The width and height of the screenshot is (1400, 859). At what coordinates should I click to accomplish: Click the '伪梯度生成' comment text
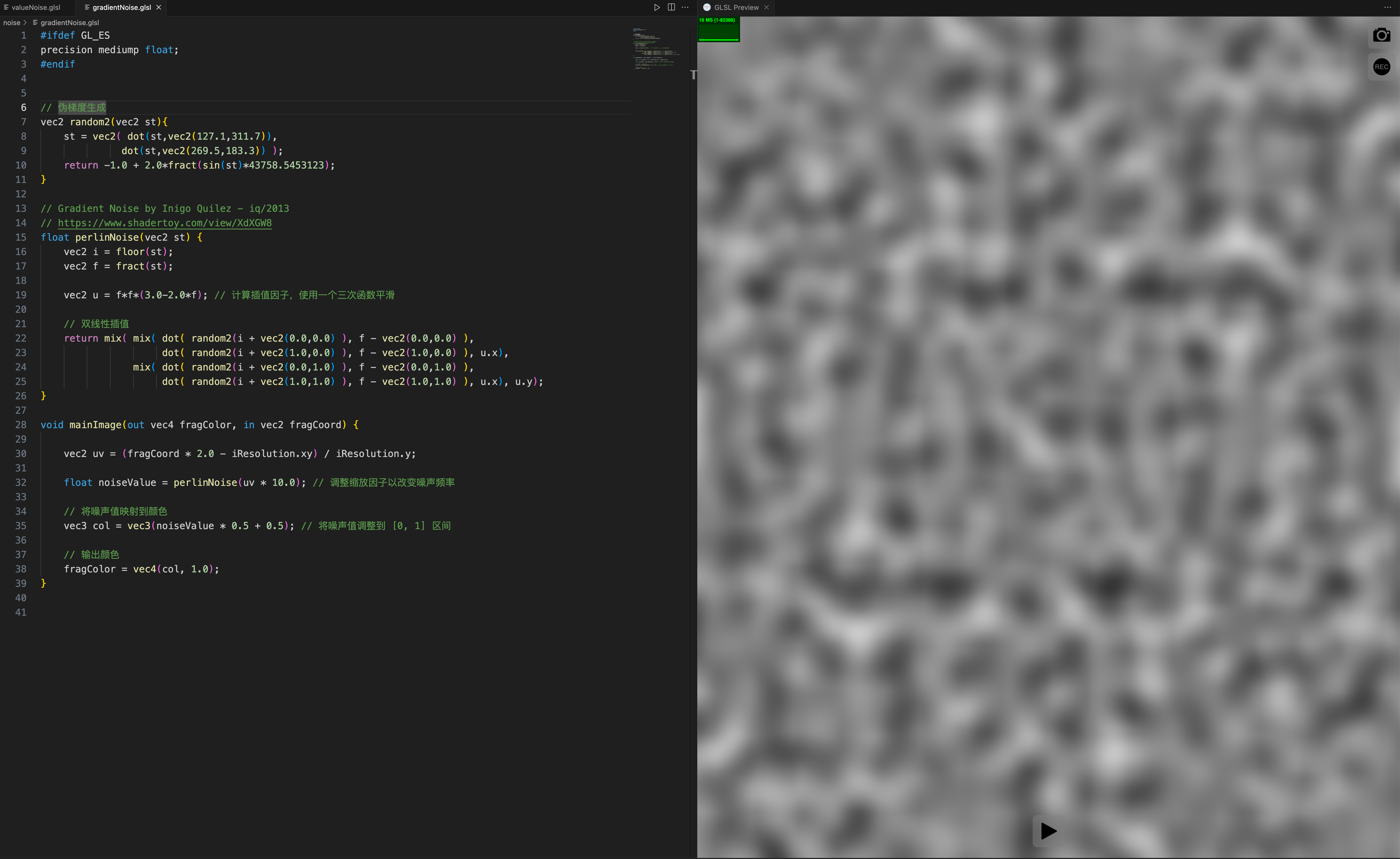click(x=82, y=107)
